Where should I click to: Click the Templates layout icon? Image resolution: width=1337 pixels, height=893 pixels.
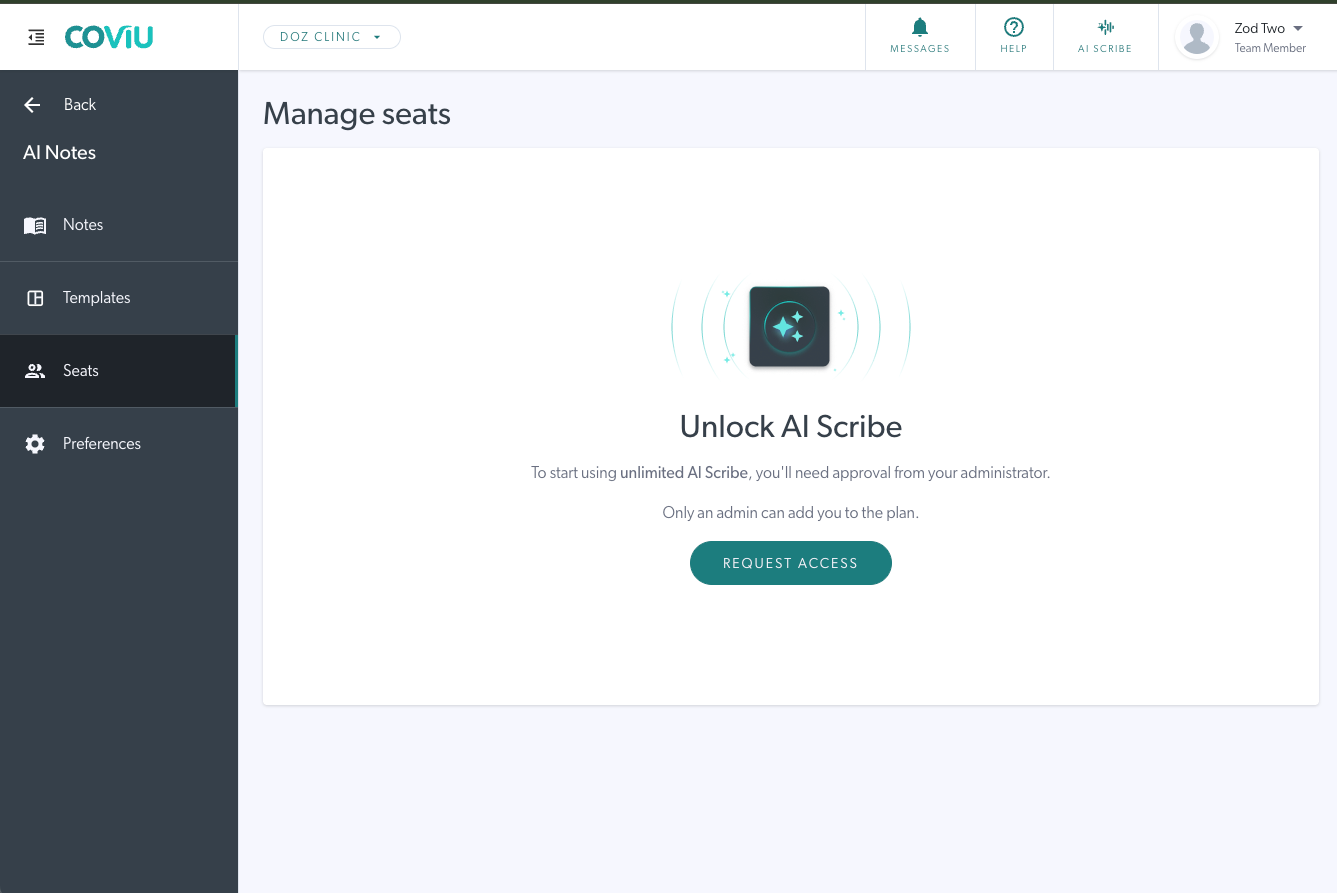click(x=35, y=298)
